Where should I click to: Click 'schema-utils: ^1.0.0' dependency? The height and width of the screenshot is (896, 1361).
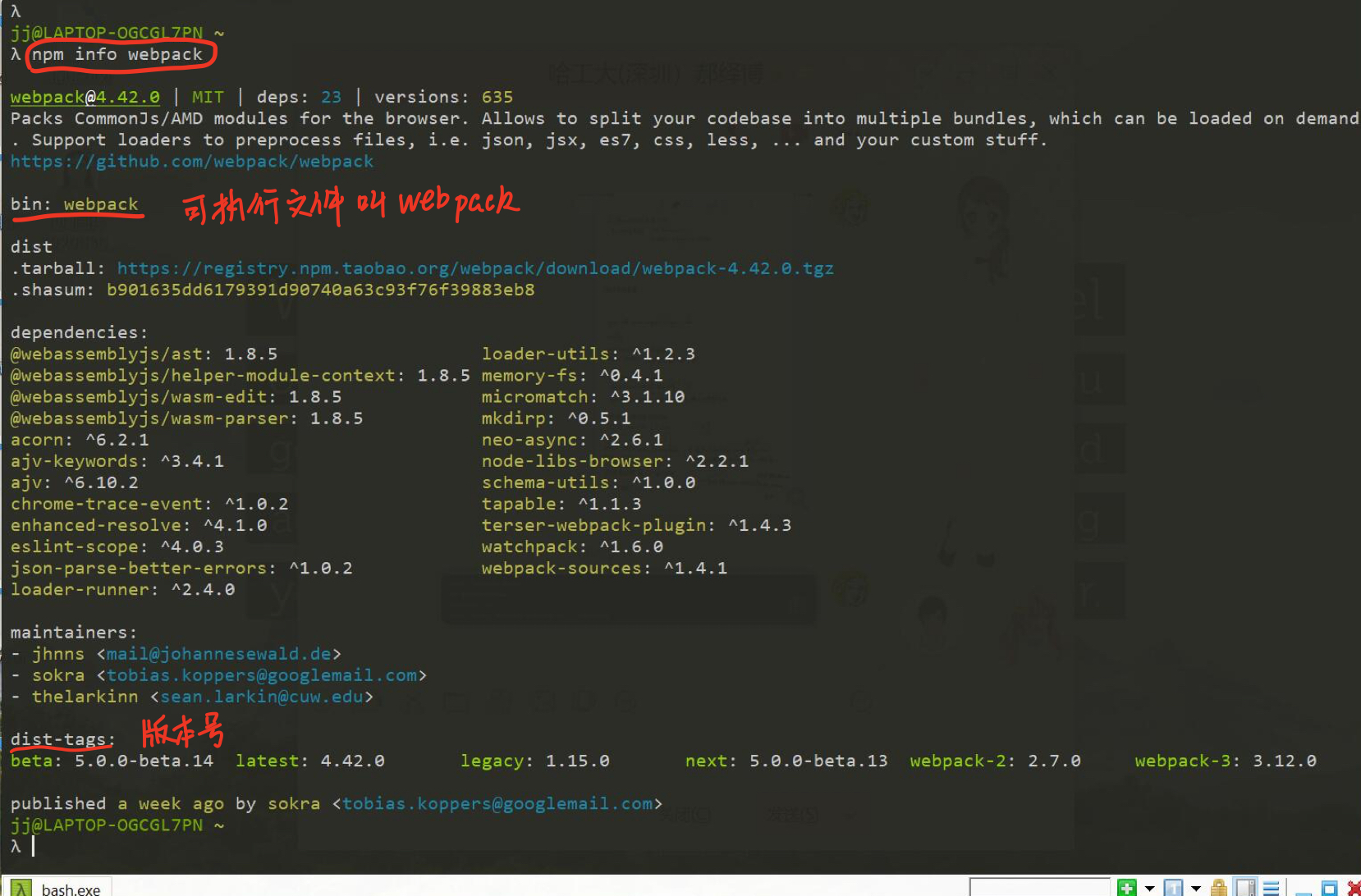[589, 482]
